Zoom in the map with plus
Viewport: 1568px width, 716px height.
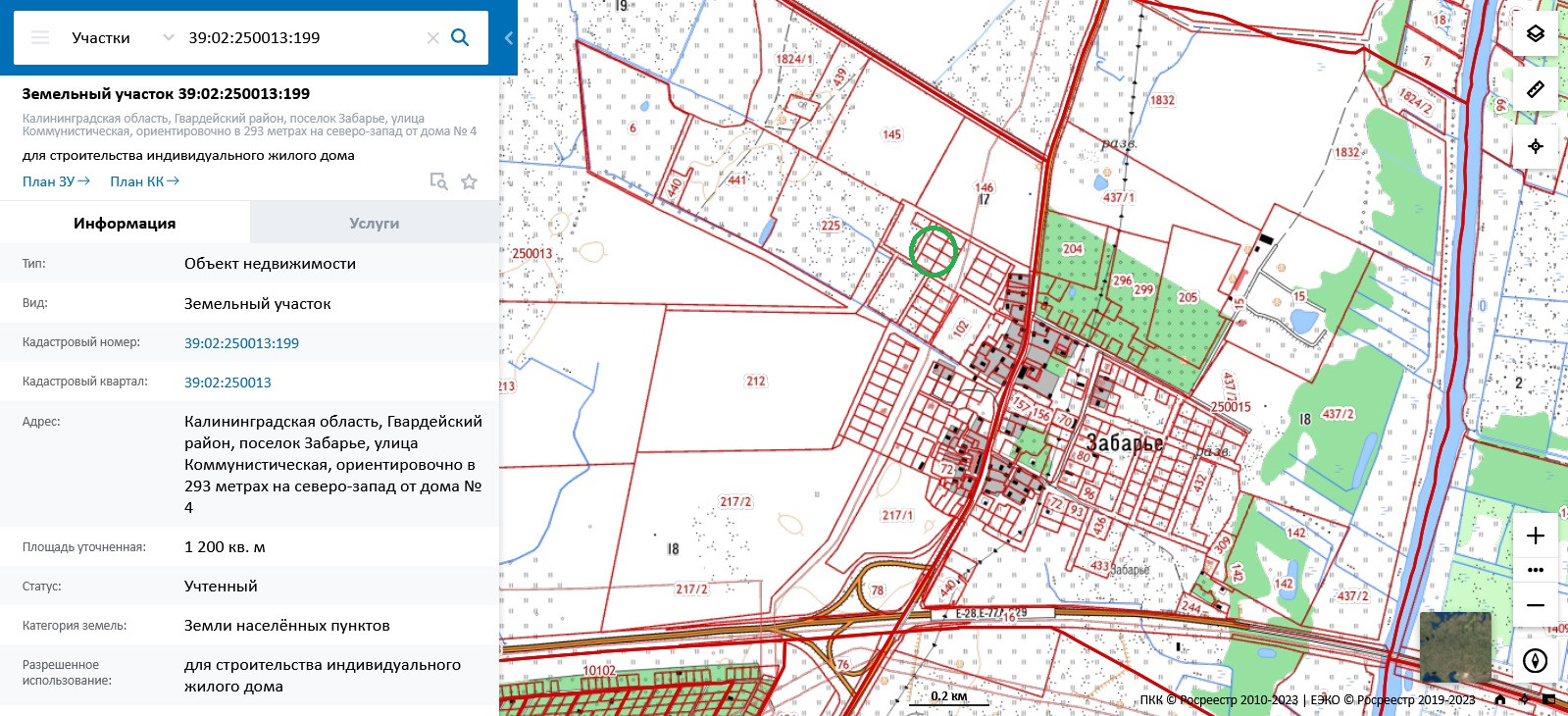1536,536
